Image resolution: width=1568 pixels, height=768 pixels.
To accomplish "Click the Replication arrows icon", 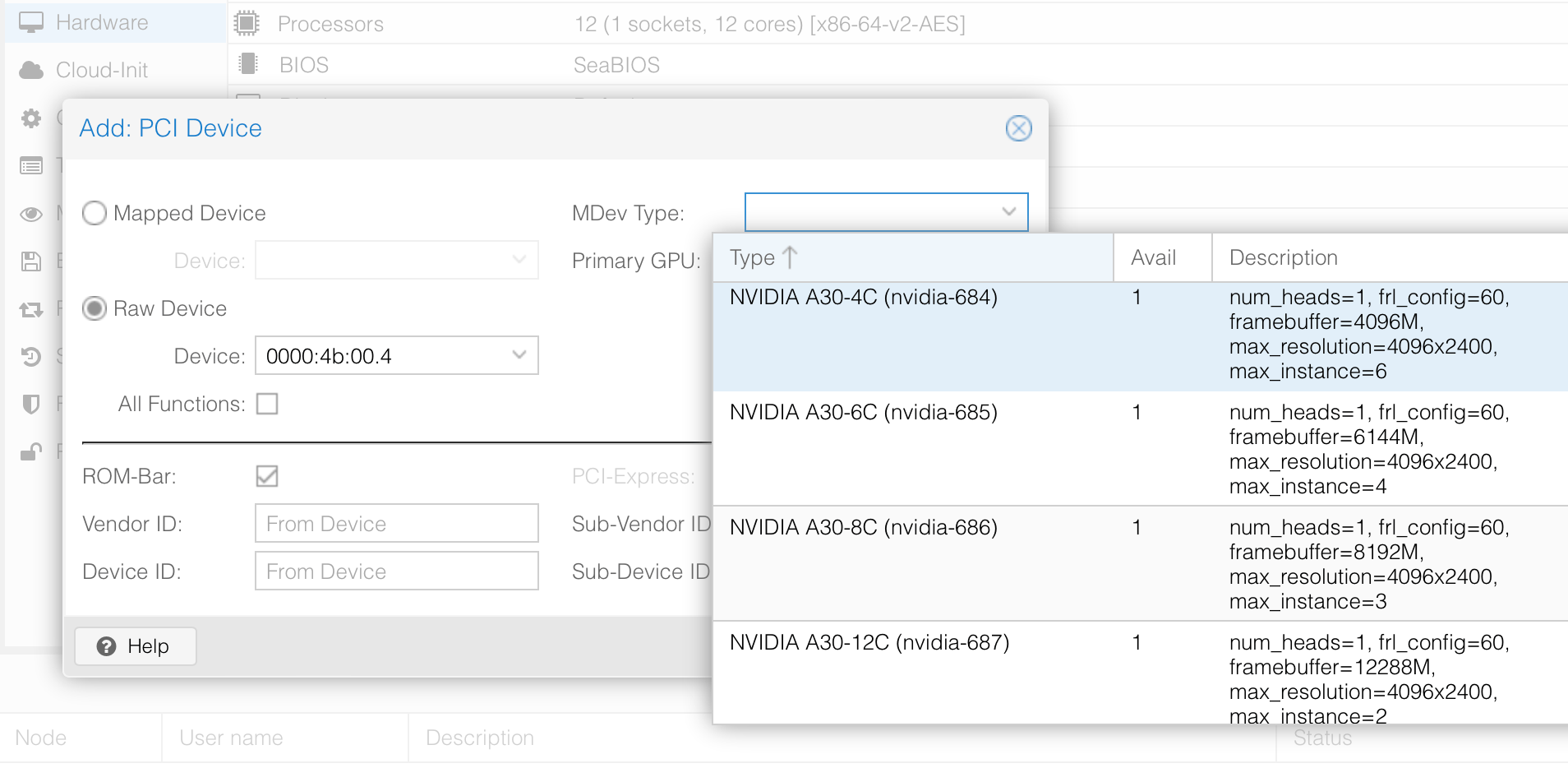I will click(31, 310).
